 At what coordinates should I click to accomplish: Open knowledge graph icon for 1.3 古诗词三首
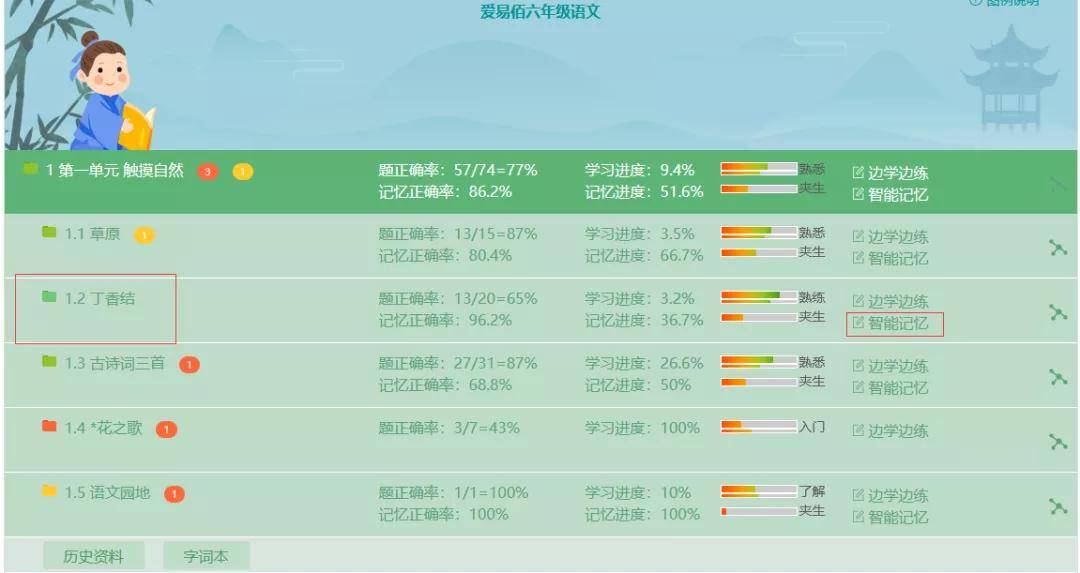point(1057,377)
